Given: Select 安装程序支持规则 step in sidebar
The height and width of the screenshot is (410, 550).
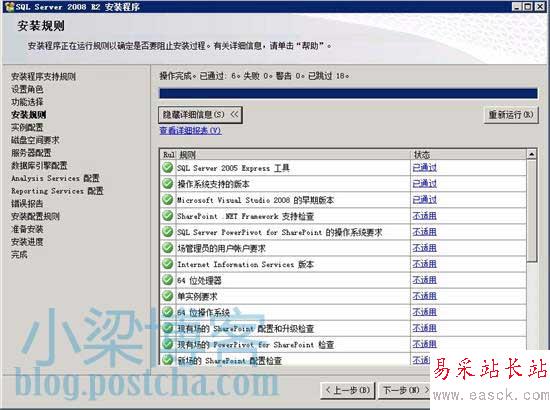Looking at the screenshot, I should click(43, 76).
